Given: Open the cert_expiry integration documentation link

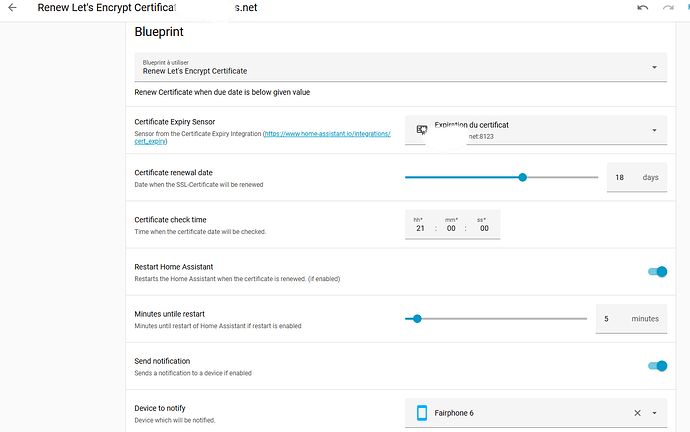Looking at the screenshot, I should [x=262, y=137].
